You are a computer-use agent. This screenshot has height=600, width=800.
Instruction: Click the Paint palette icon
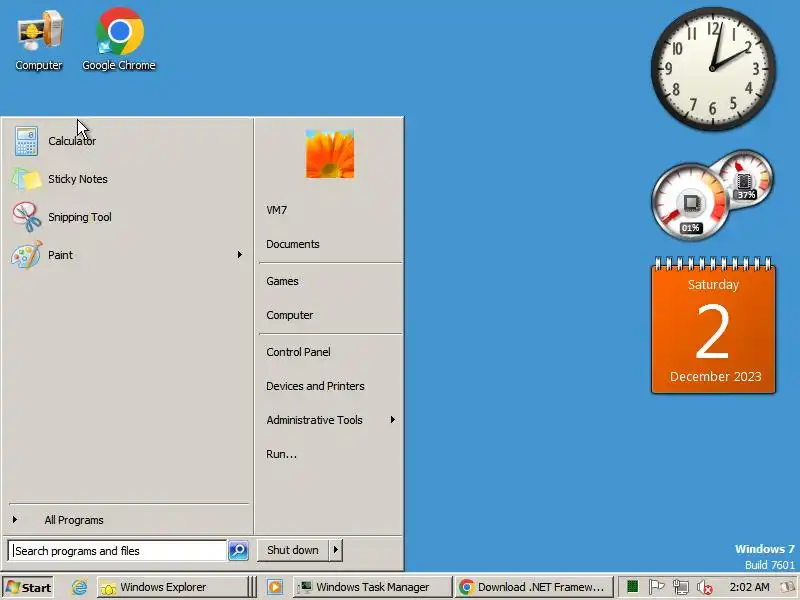27,255
